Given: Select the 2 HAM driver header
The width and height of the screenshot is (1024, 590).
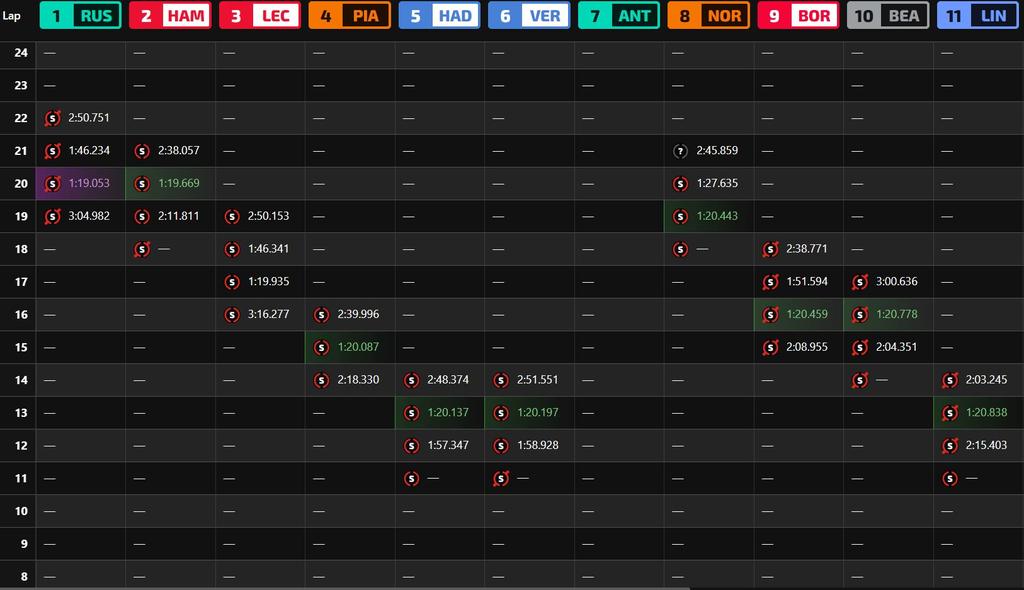Looking at the screenshot, I should [170, 15].
